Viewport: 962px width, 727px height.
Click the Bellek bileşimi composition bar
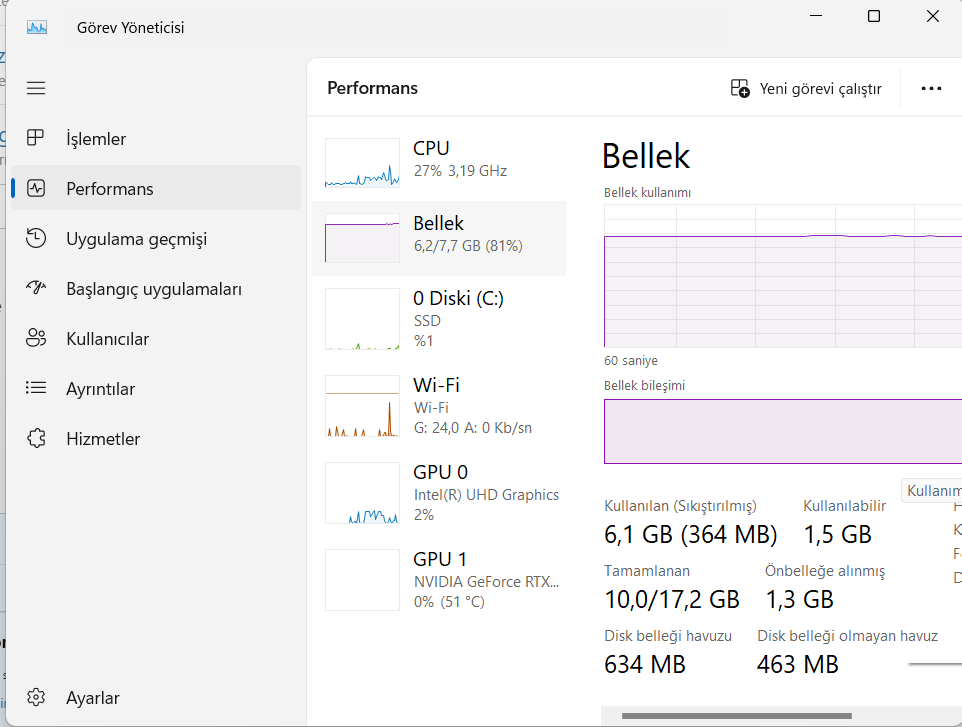click(x=782, y=431)
